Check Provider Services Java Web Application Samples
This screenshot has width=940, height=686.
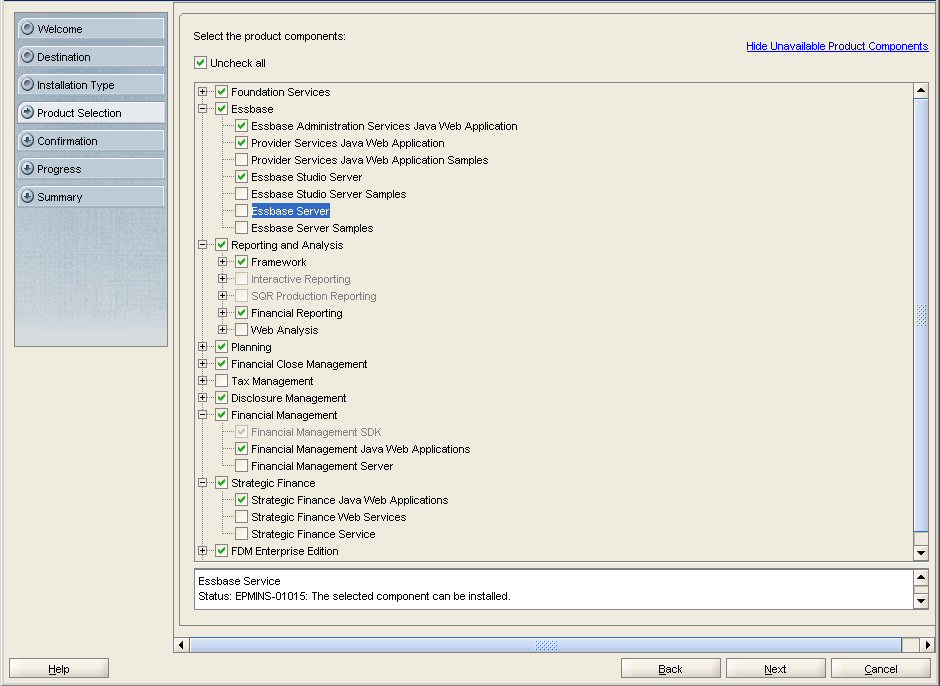tap(241, 160)
